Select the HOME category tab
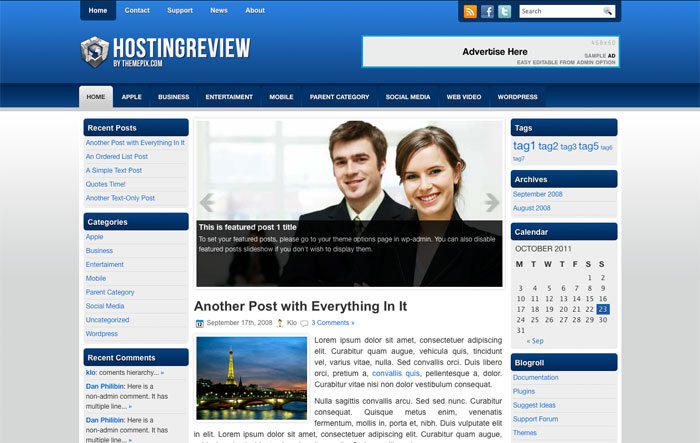 click(x=96, y=97)
